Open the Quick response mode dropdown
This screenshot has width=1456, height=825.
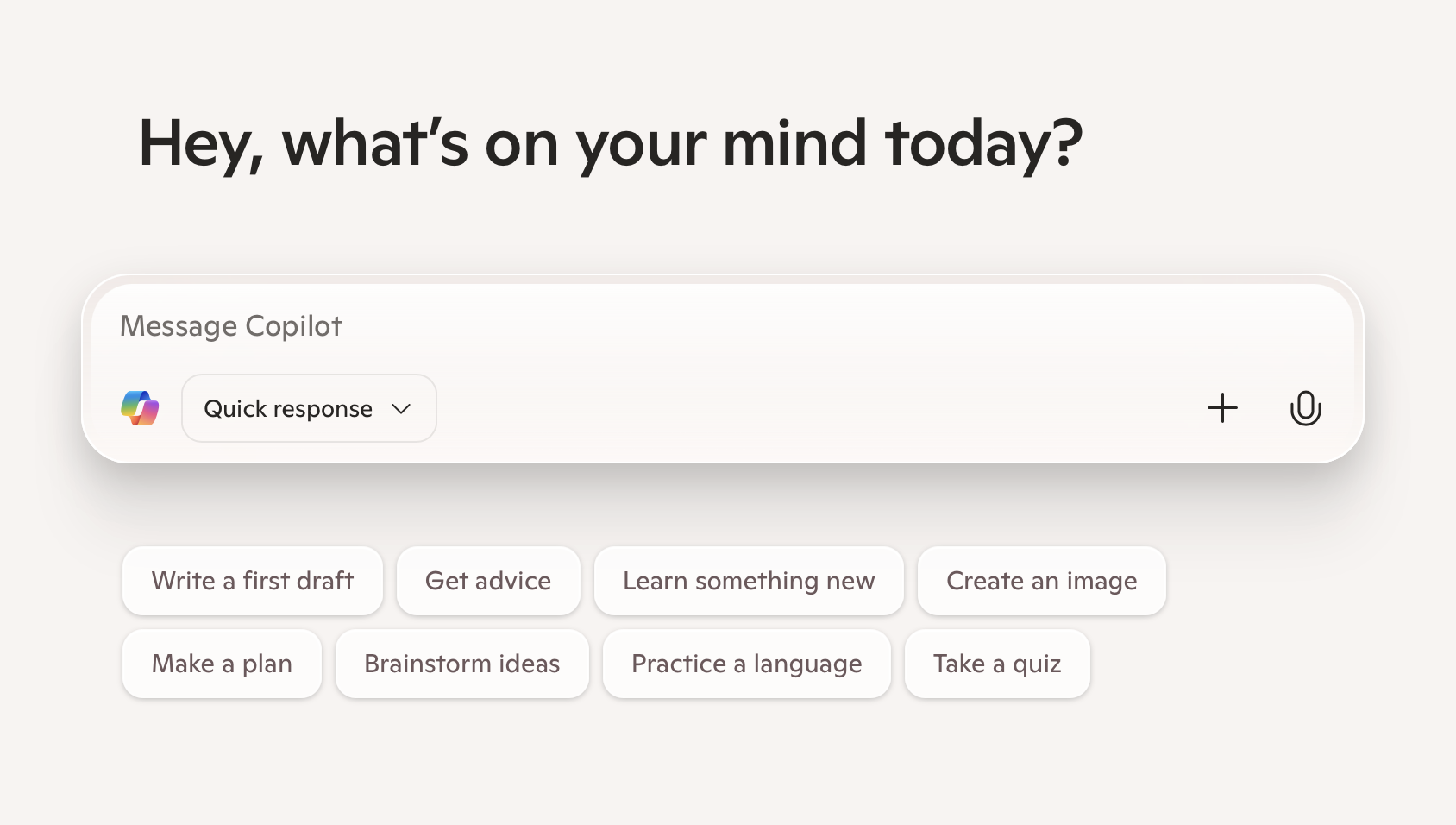(309, 408)
